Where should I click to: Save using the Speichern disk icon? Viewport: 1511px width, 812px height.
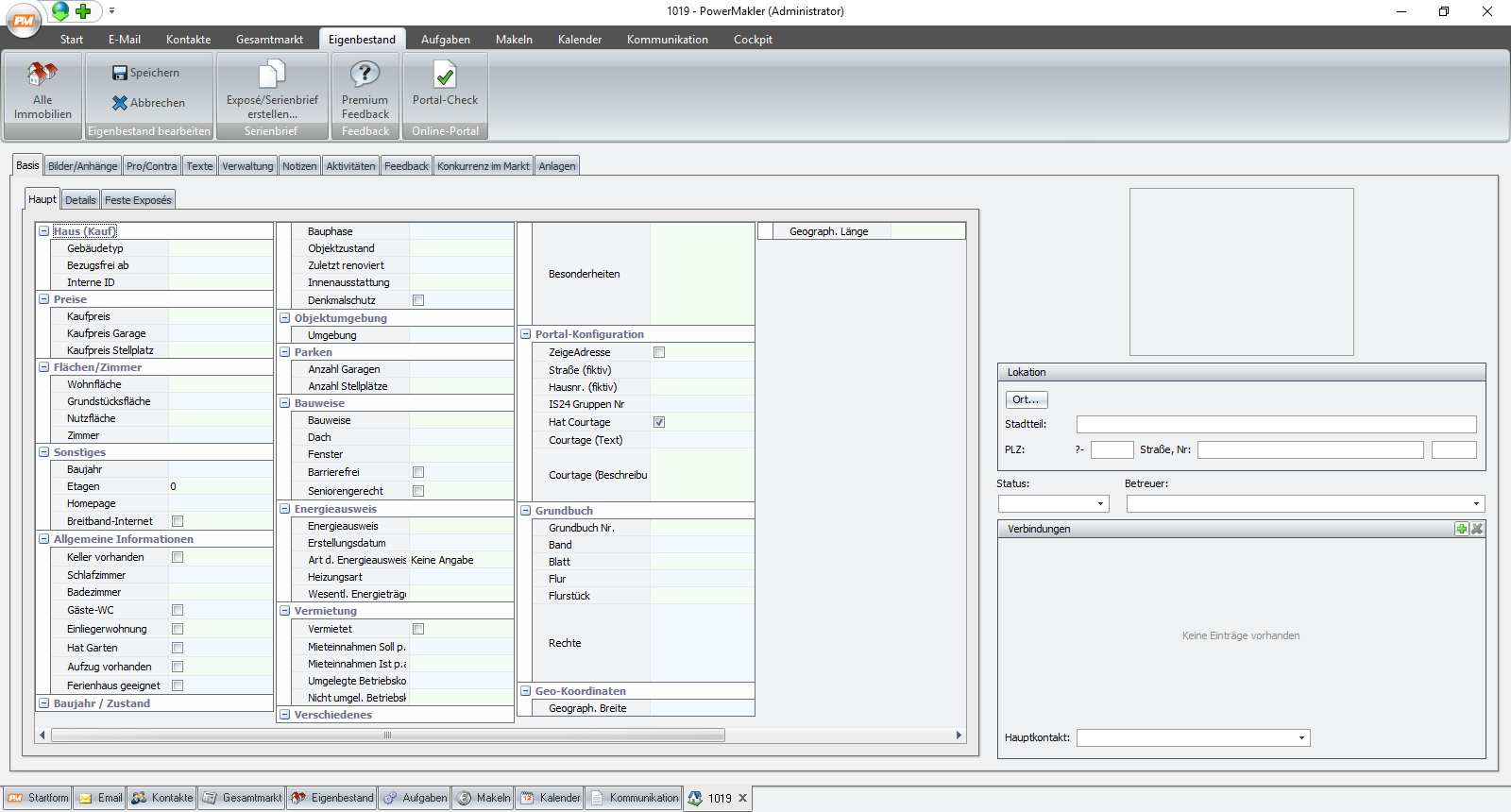[x=119, y=73]
